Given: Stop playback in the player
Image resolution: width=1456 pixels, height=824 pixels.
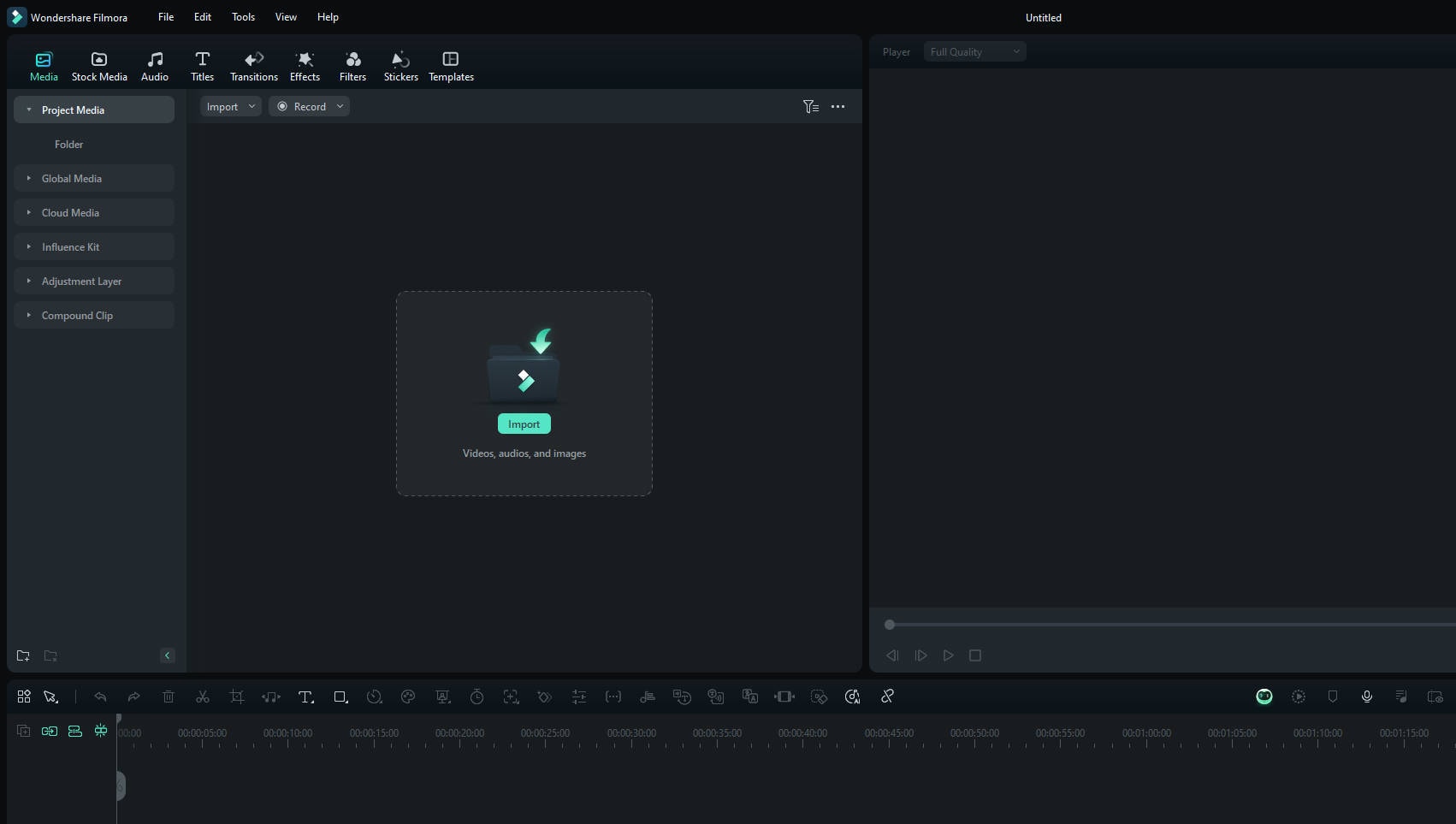Looking at the screenshot, I should (974, 655).
